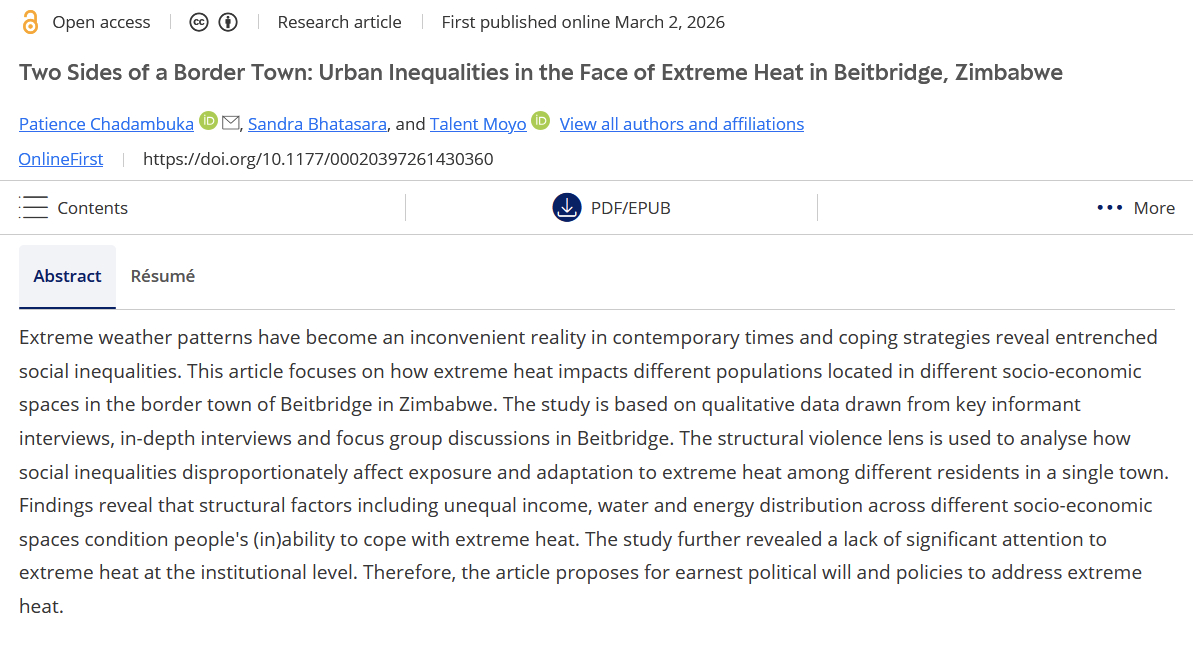Expand View all authors and affiliations

(681, 124)
